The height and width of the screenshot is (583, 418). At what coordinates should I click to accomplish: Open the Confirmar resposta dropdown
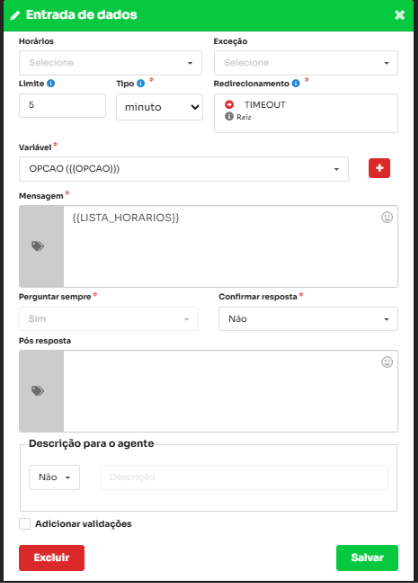(x=308, y=319)
